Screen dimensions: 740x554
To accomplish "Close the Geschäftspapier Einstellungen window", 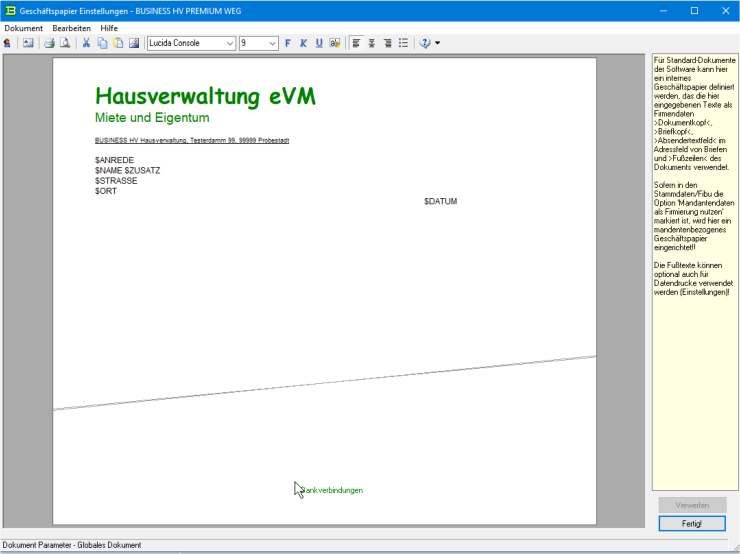I will (x=725, y=10).
